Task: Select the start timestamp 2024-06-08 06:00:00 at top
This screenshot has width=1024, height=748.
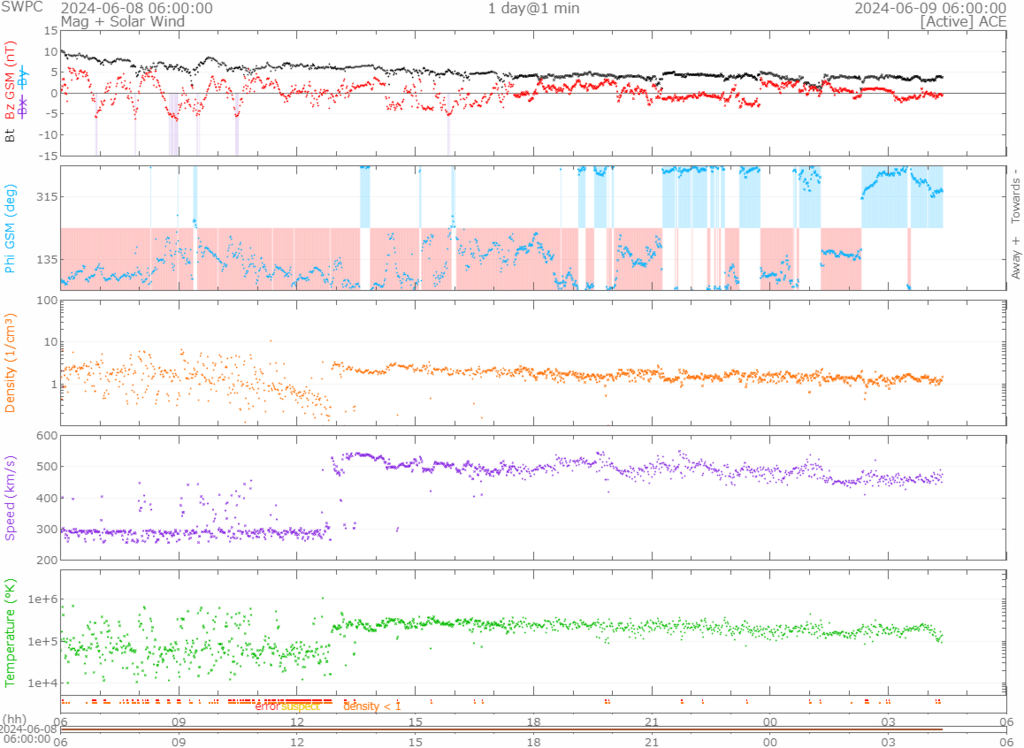Action: (x=136, y=8)
